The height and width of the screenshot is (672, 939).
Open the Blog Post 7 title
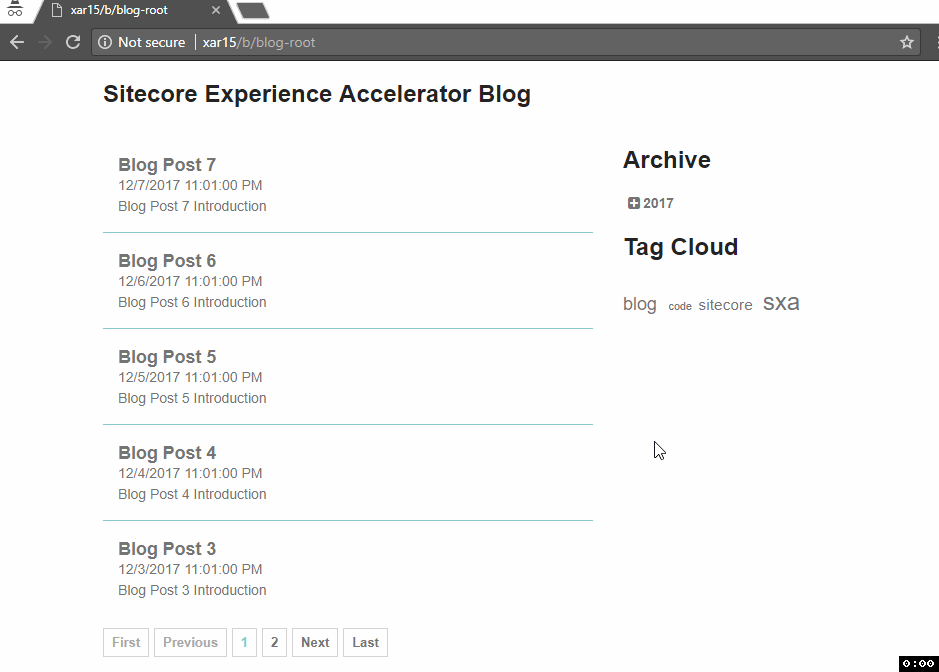click(x=166, y=165)
